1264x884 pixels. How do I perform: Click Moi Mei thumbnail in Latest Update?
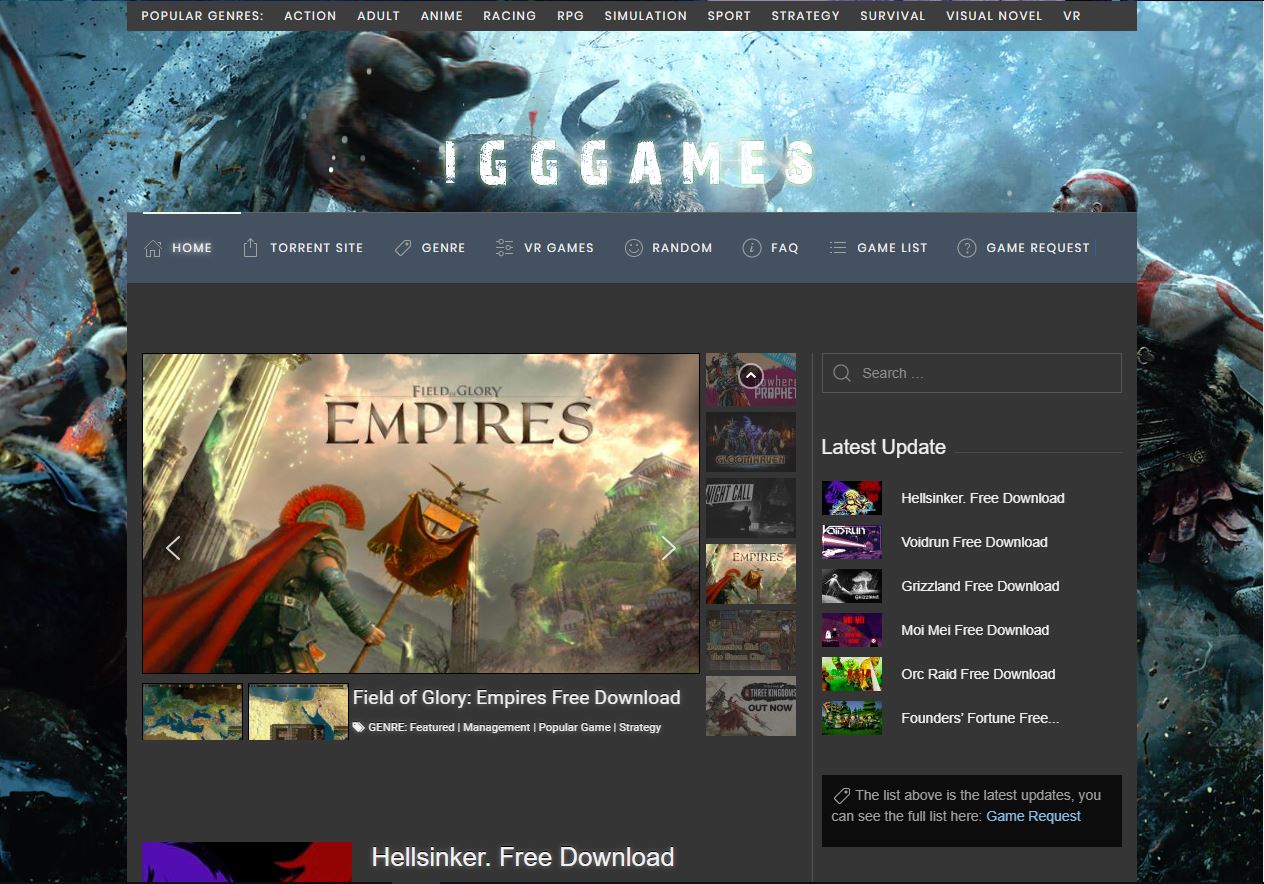(852, 630)
